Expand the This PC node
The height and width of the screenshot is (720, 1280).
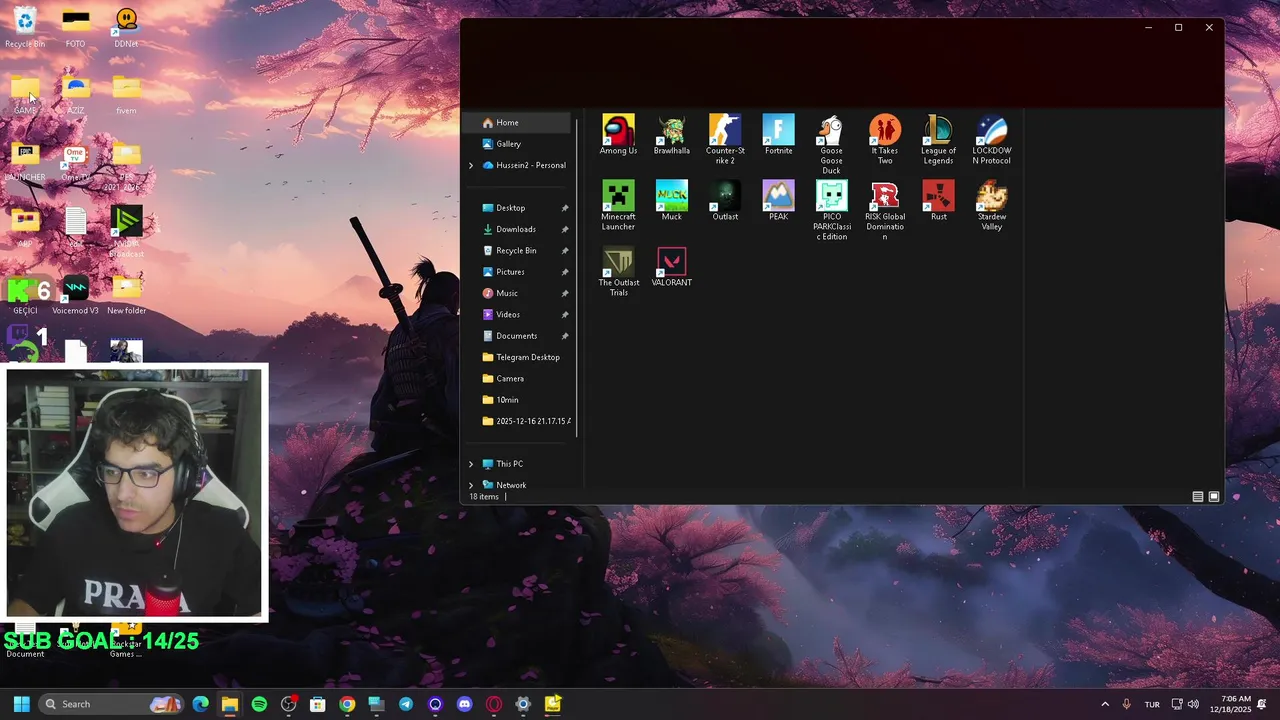pyautogui.click(x=471, y=464)
